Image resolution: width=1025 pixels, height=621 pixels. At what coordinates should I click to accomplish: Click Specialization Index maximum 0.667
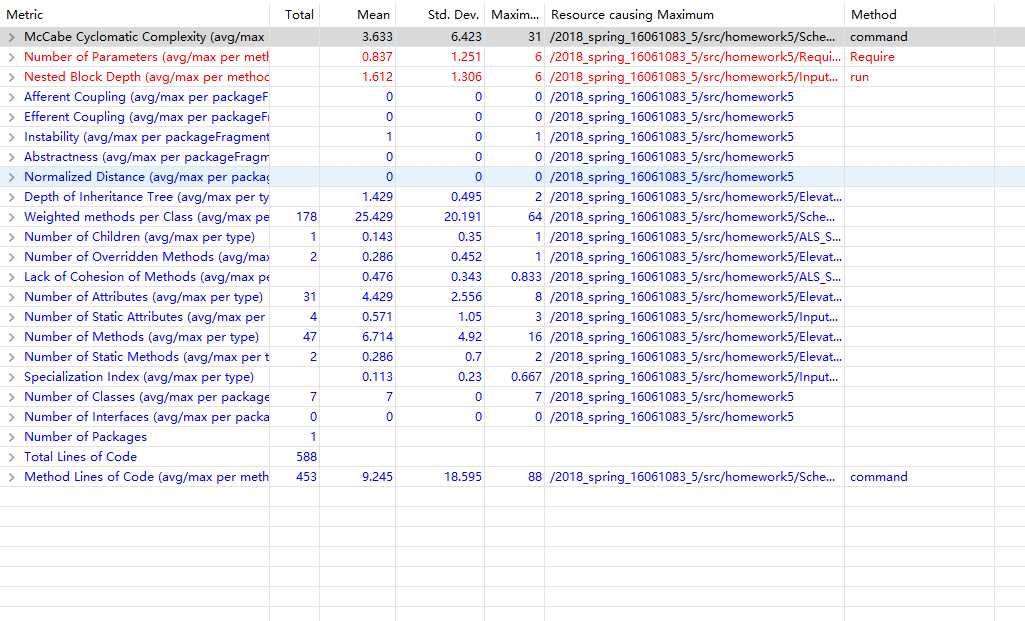[x=526, y=377]
